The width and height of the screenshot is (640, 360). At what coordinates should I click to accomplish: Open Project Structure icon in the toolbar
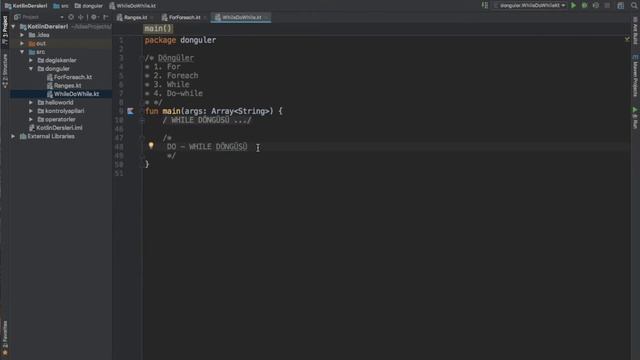pos(620,6)
